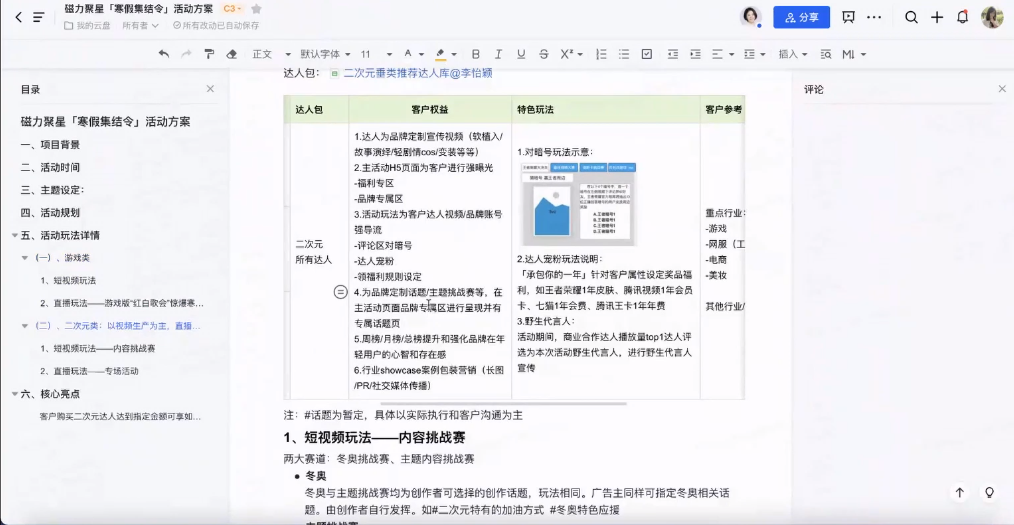
Task: Click the table's horizontal scrollbar
Action: (504, 403)
